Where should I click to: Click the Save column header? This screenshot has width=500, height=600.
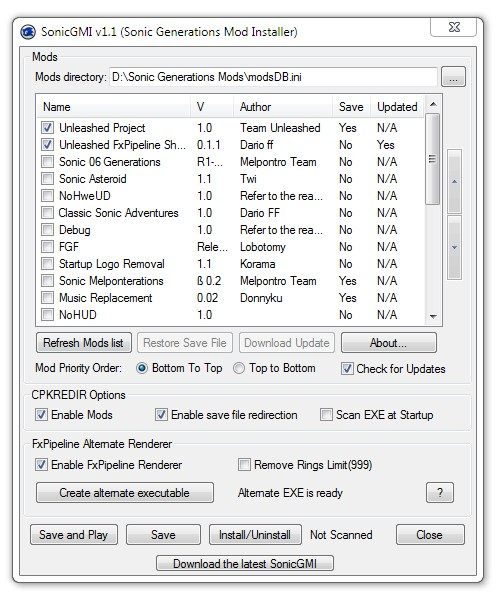351,107
